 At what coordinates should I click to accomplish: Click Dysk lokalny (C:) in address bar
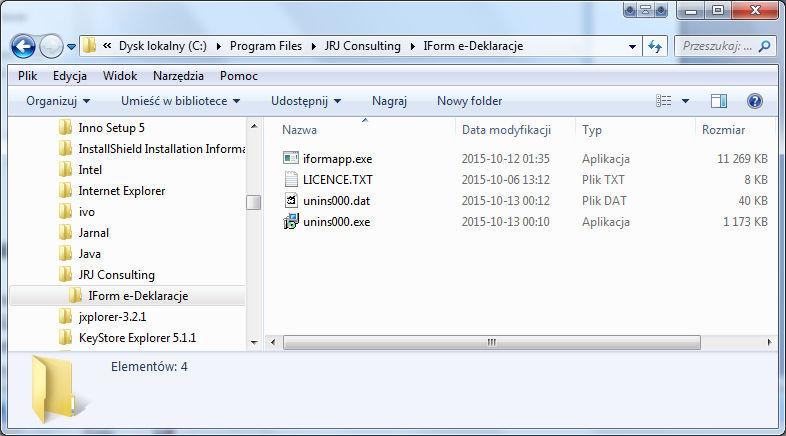click(x=162, y=46)
